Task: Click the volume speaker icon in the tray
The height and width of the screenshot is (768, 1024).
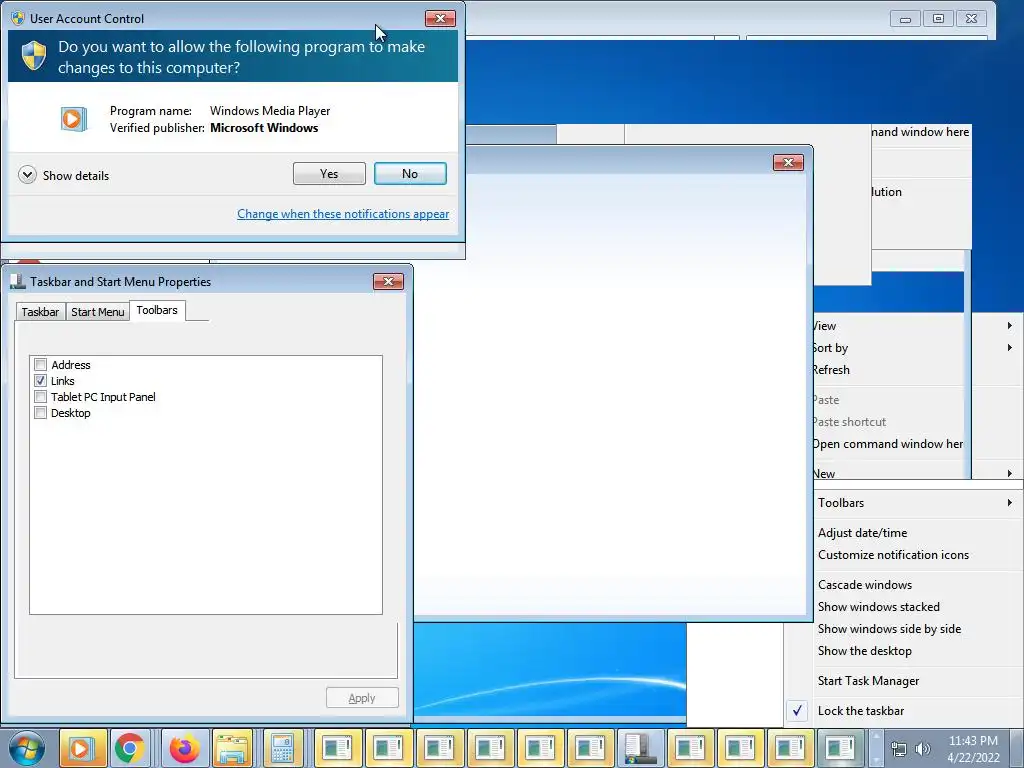Action: coord(922,750)
